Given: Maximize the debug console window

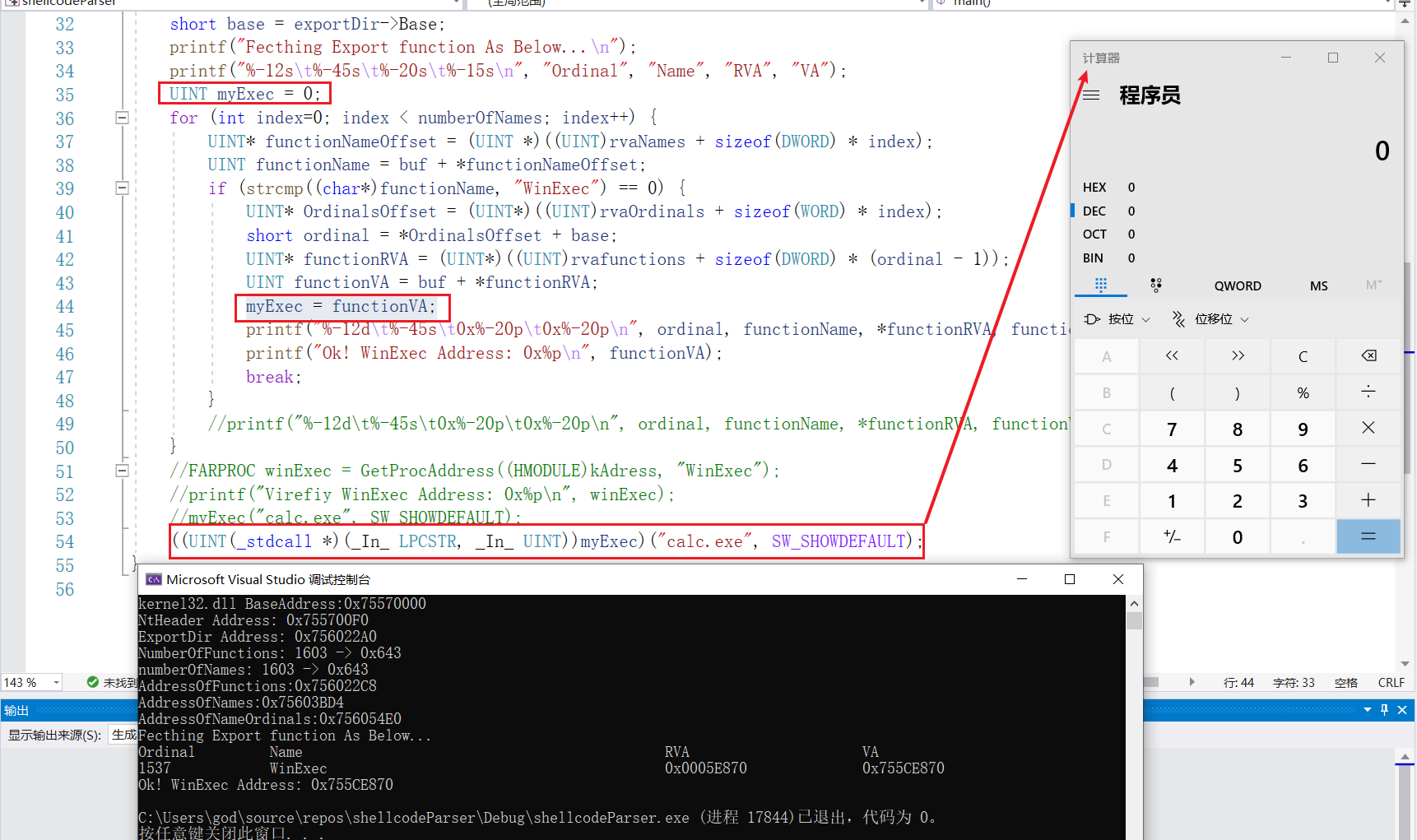Looking at the screenshot, I should pyautogui.click(x=1070, y=579).
